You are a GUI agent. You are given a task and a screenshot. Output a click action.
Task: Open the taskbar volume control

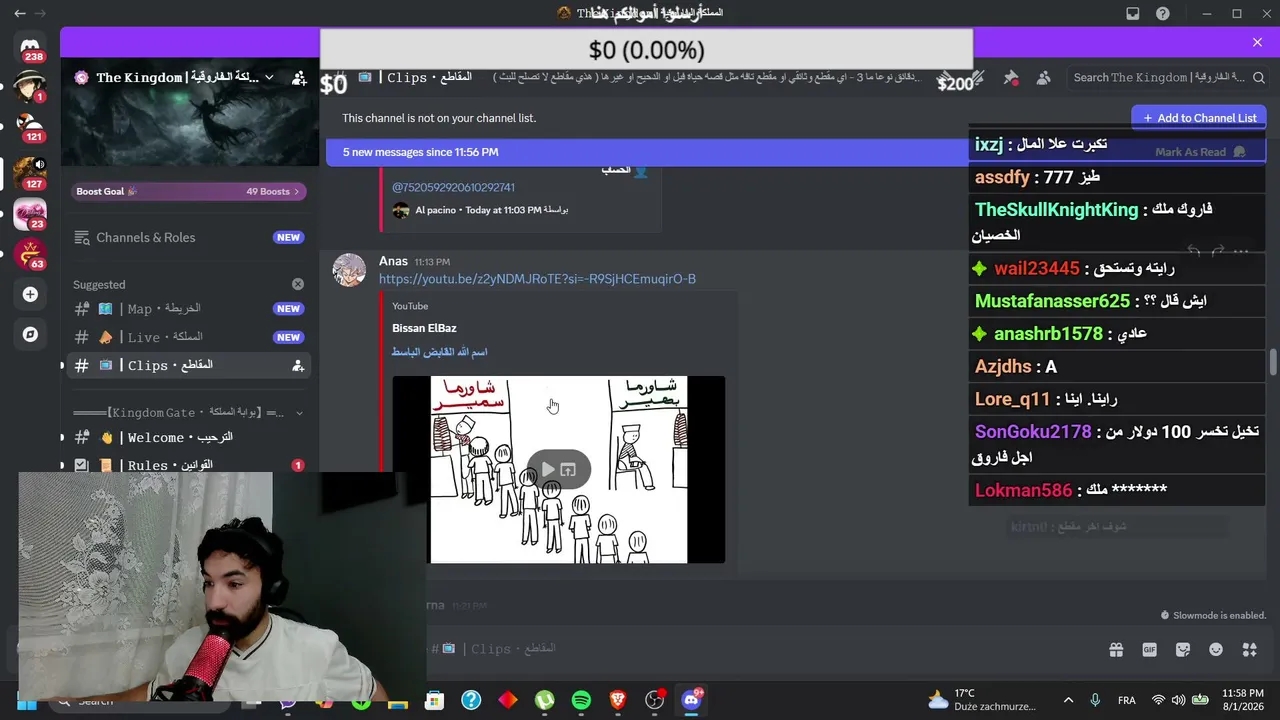click(1178, 700)
